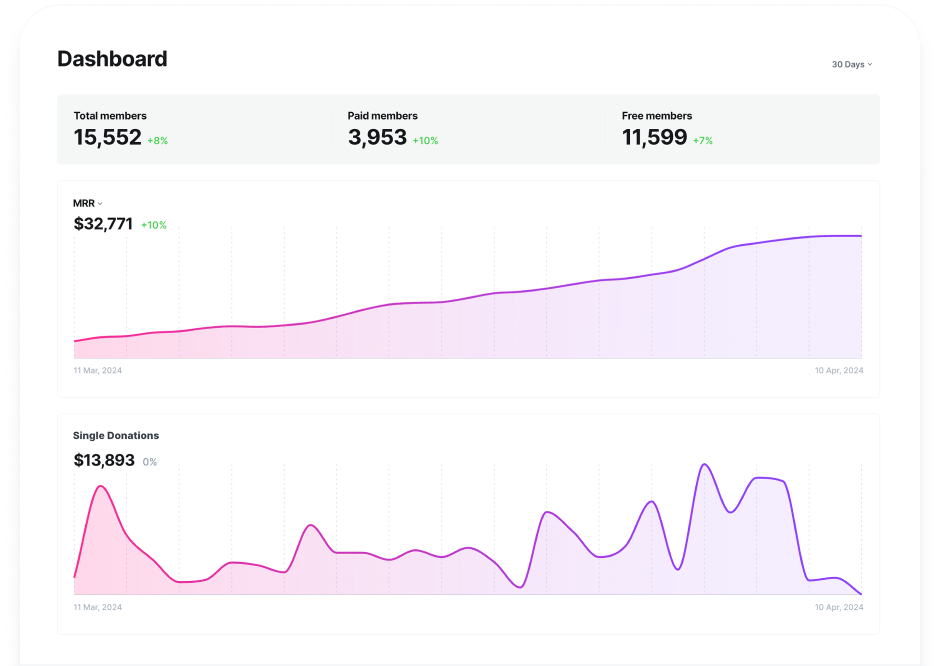
Task: Click the Single Donations chart title
Action: click(x=116, y=436)
